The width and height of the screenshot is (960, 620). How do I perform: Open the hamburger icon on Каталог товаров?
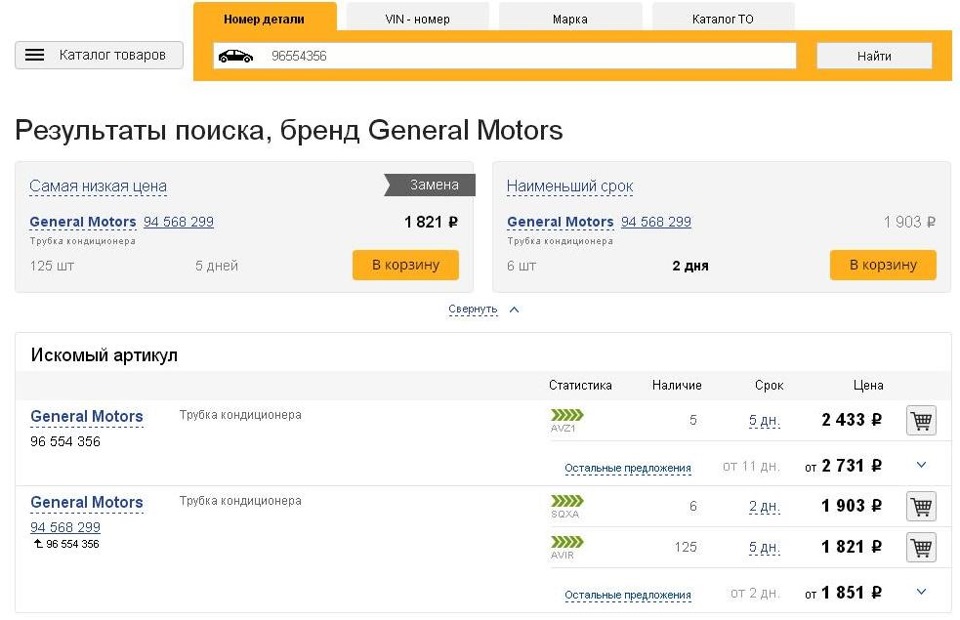(38, 55)
